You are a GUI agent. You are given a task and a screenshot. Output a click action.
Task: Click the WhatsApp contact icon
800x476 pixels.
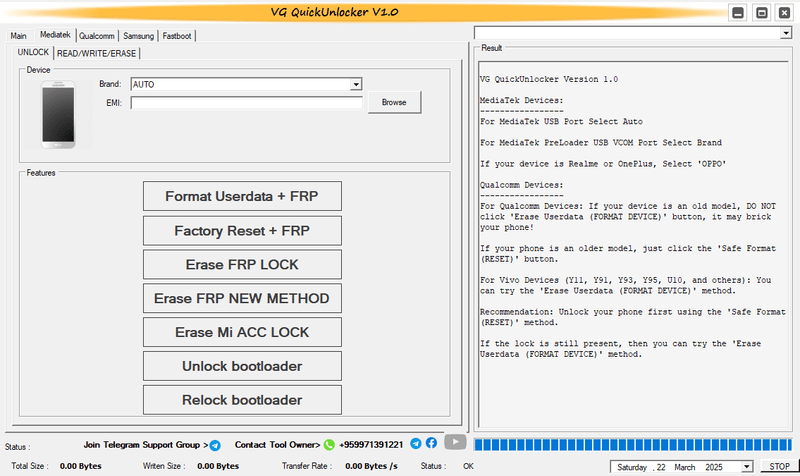[x=329, y=445]
